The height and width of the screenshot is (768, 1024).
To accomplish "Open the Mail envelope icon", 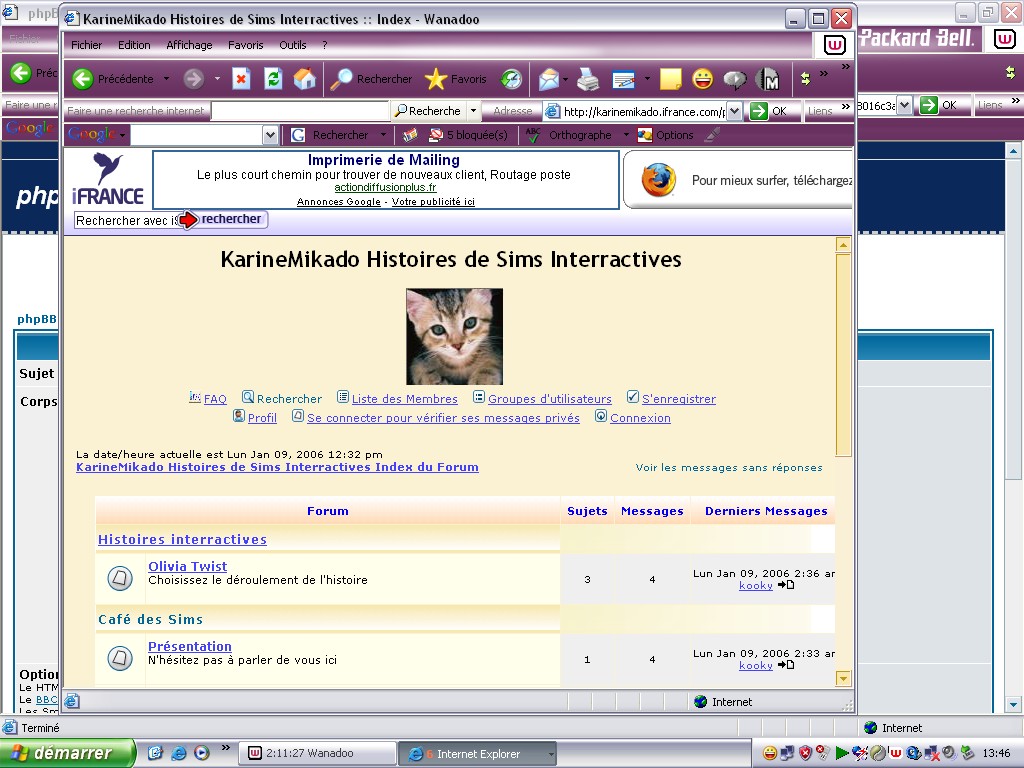I will [548, 79].
